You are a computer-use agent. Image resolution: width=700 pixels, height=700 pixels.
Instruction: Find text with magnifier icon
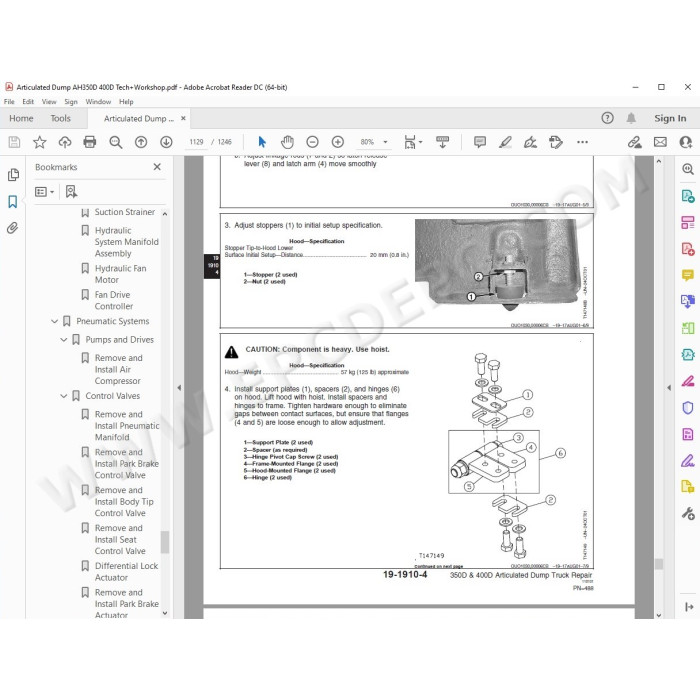(116, 142)
